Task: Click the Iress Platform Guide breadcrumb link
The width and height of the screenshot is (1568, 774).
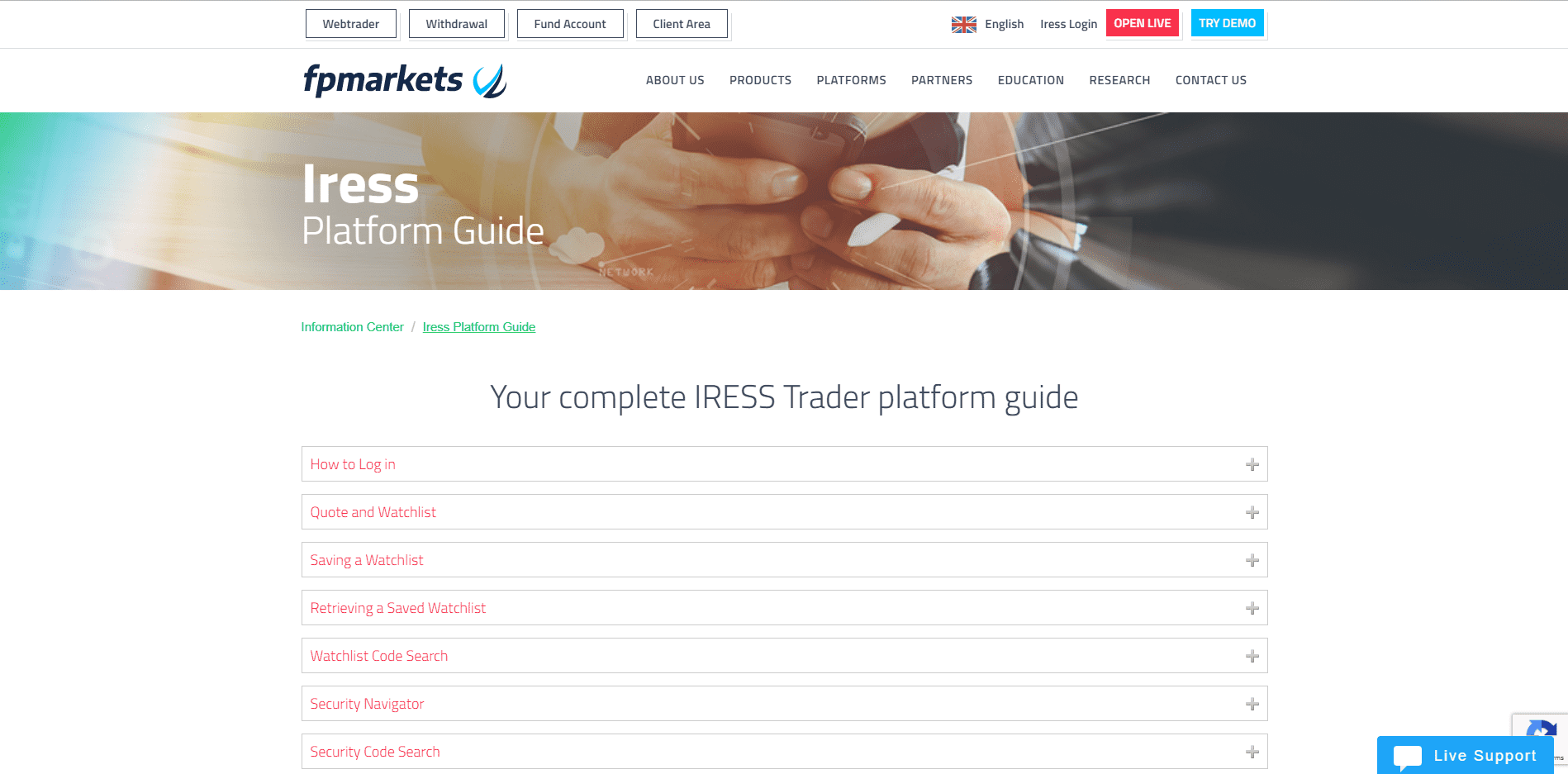Action: [479, 327]
